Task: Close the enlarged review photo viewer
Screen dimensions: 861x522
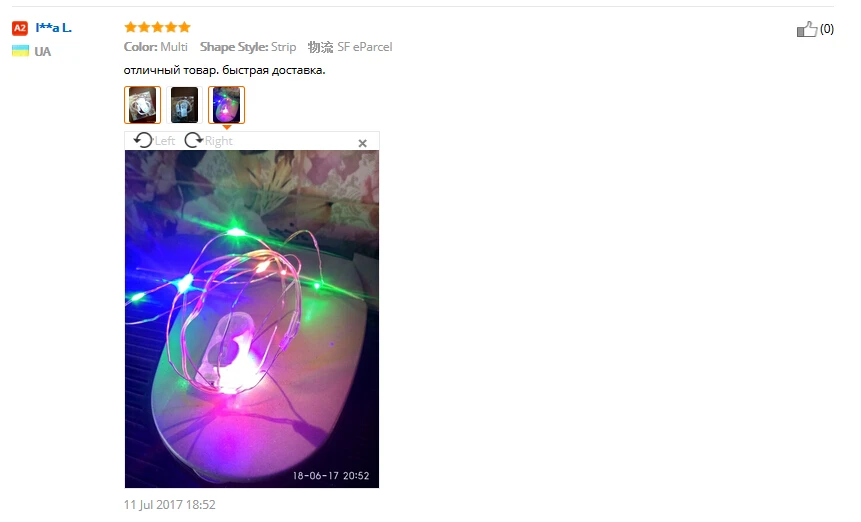Action: (362, 143)
